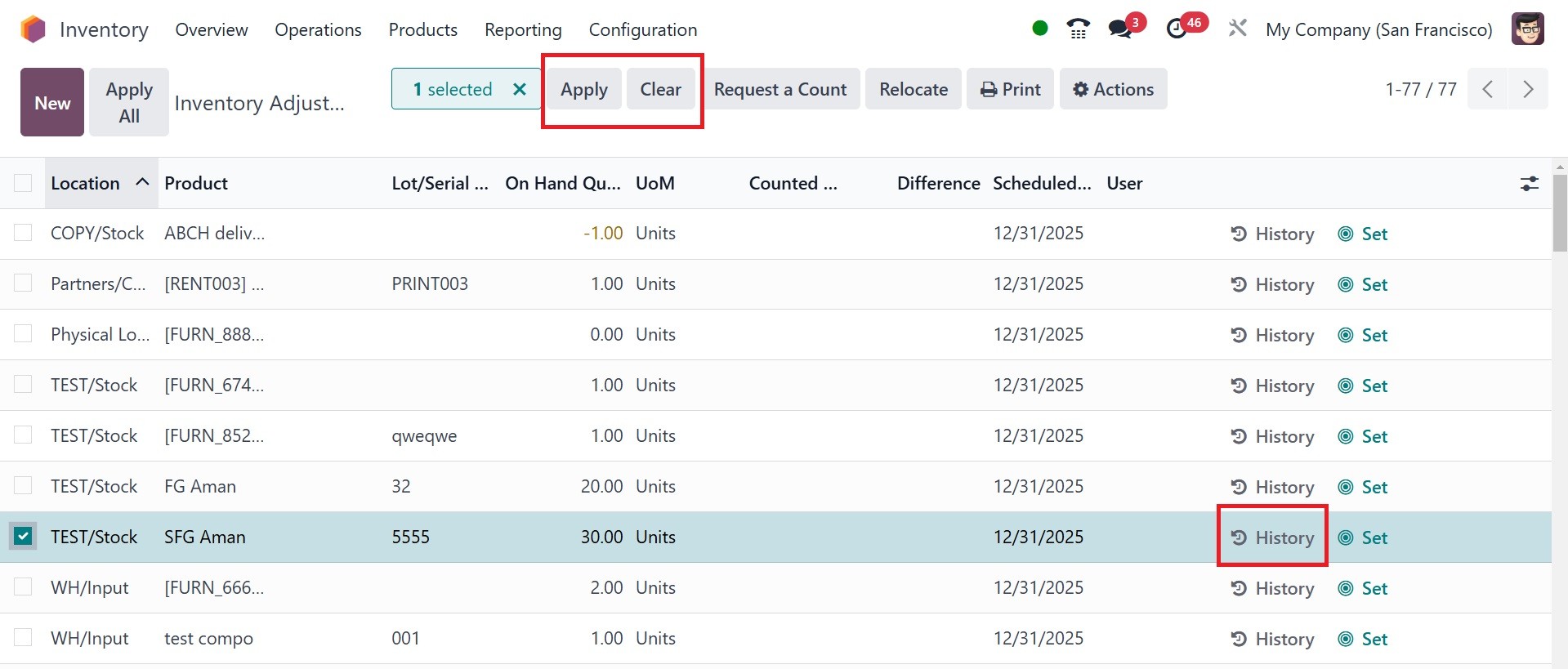This screenshot has width=1568, height=669.
Task: Check the select-all header checkbox
Action: pyautogui.click(x=23, y=183)
